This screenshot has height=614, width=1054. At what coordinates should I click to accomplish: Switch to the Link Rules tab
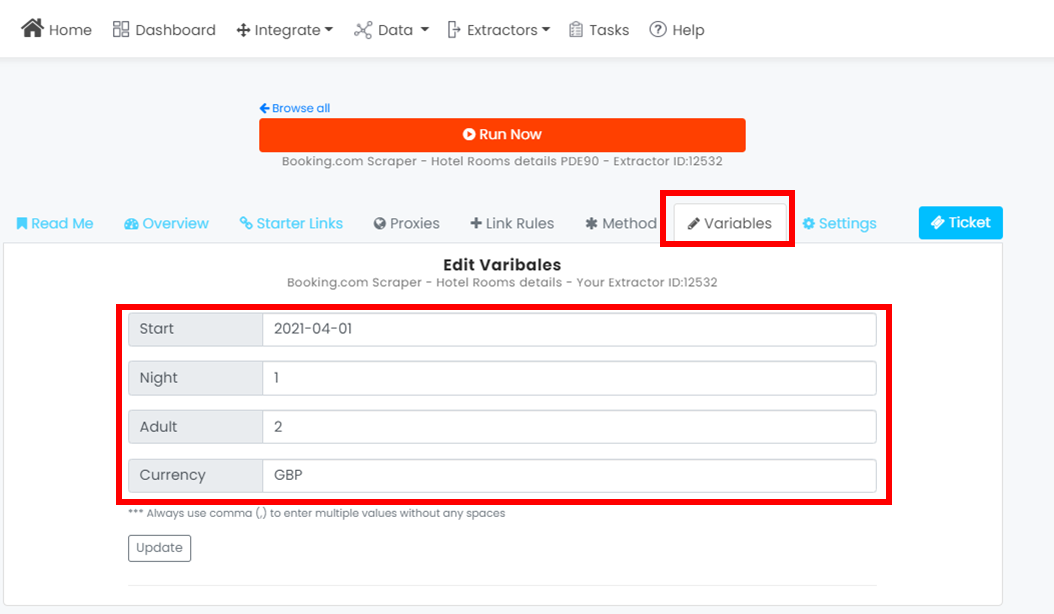(512, 223)
